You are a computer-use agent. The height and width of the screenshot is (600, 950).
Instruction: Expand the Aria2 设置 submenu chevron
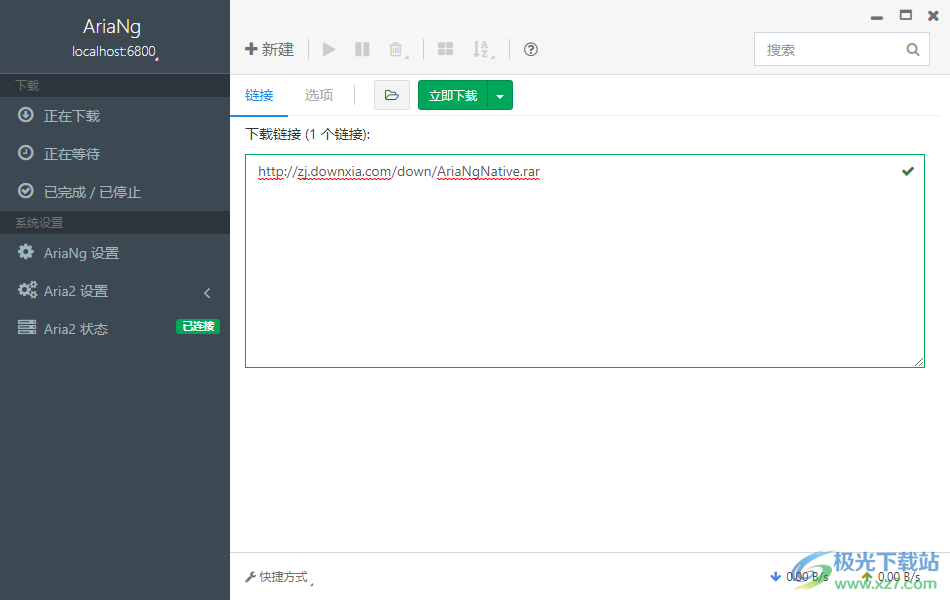[207, 293]
